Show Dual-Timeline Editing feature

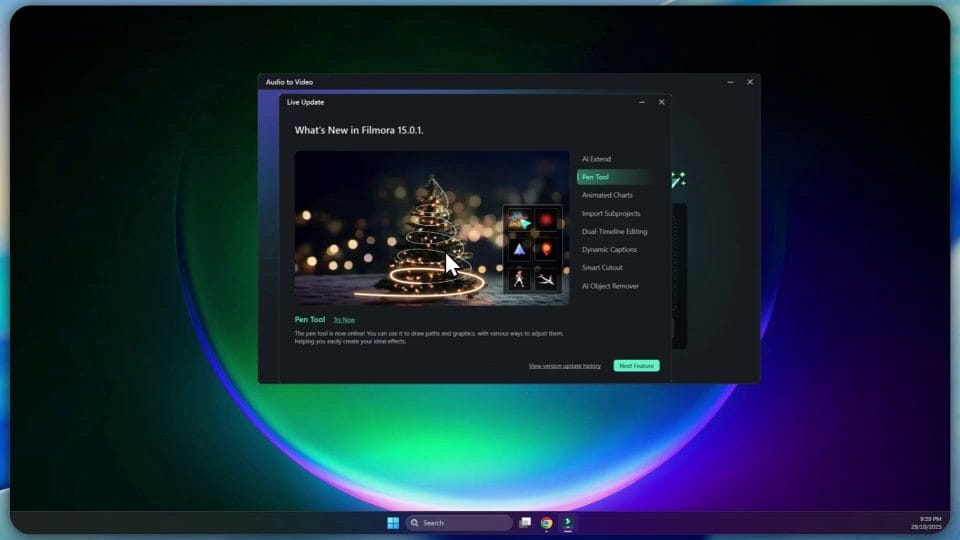(616, 231)
